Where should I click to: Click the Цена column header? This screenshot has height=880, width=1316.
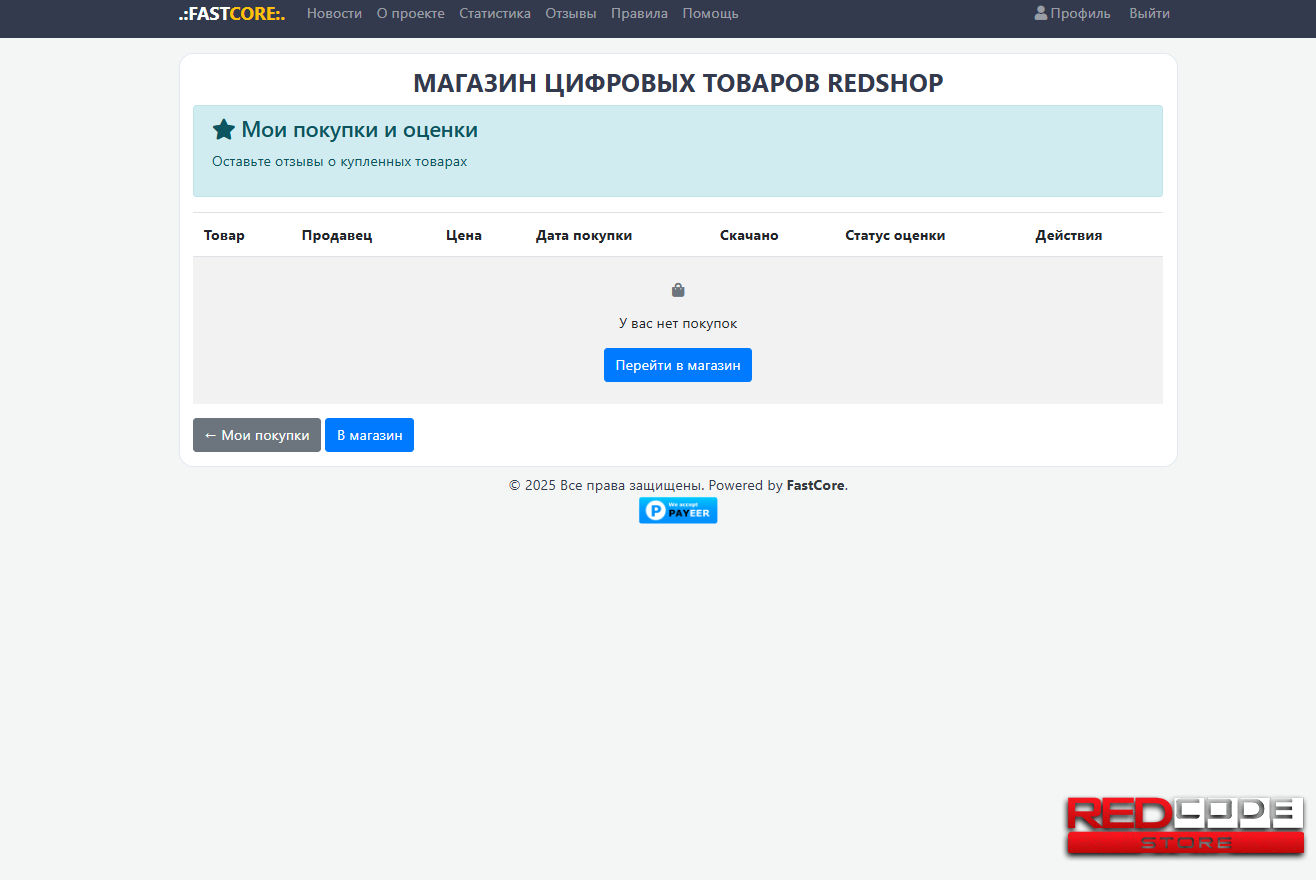pos(464,235)
